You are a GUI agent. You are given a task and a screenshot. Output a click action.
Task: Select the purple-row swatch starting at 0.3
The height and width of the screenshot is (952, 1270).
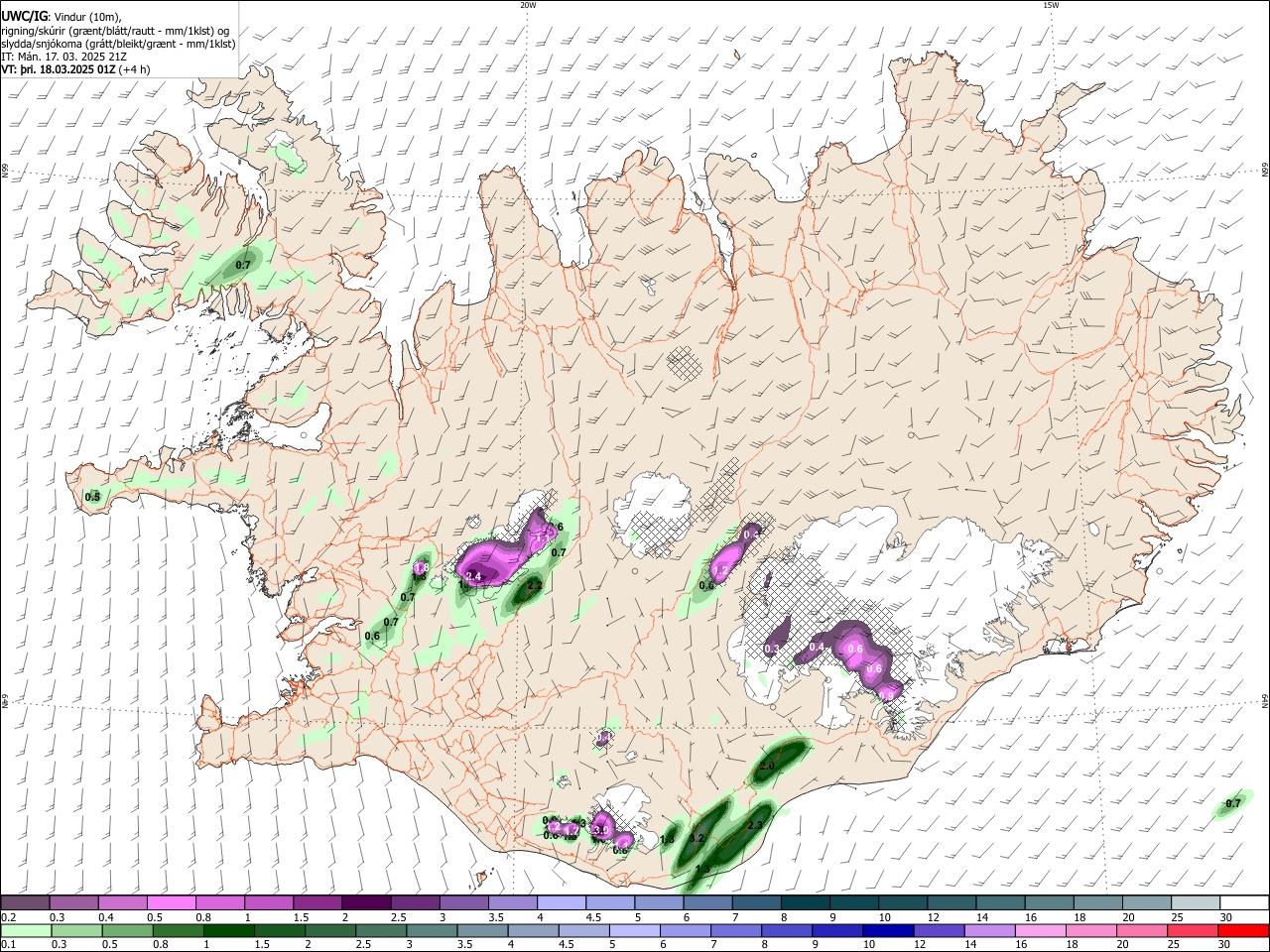(x=73, y=902)
